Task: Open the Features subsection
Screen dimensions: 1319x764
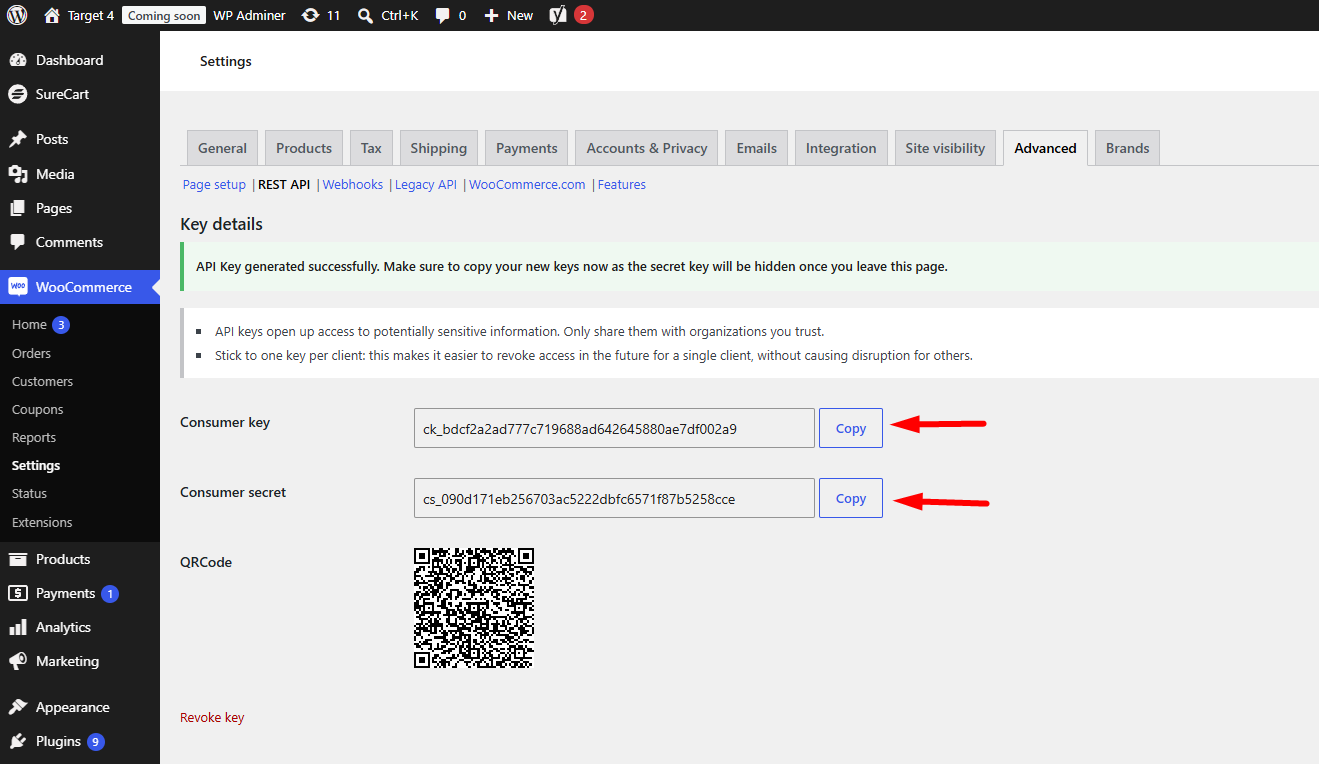Action: point(622,185)
